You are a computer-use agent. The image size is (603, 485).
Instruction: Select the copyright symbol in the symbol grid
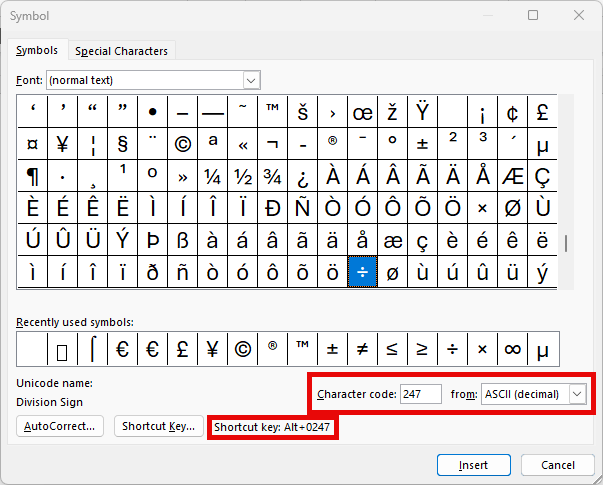(x=183, y=144)
